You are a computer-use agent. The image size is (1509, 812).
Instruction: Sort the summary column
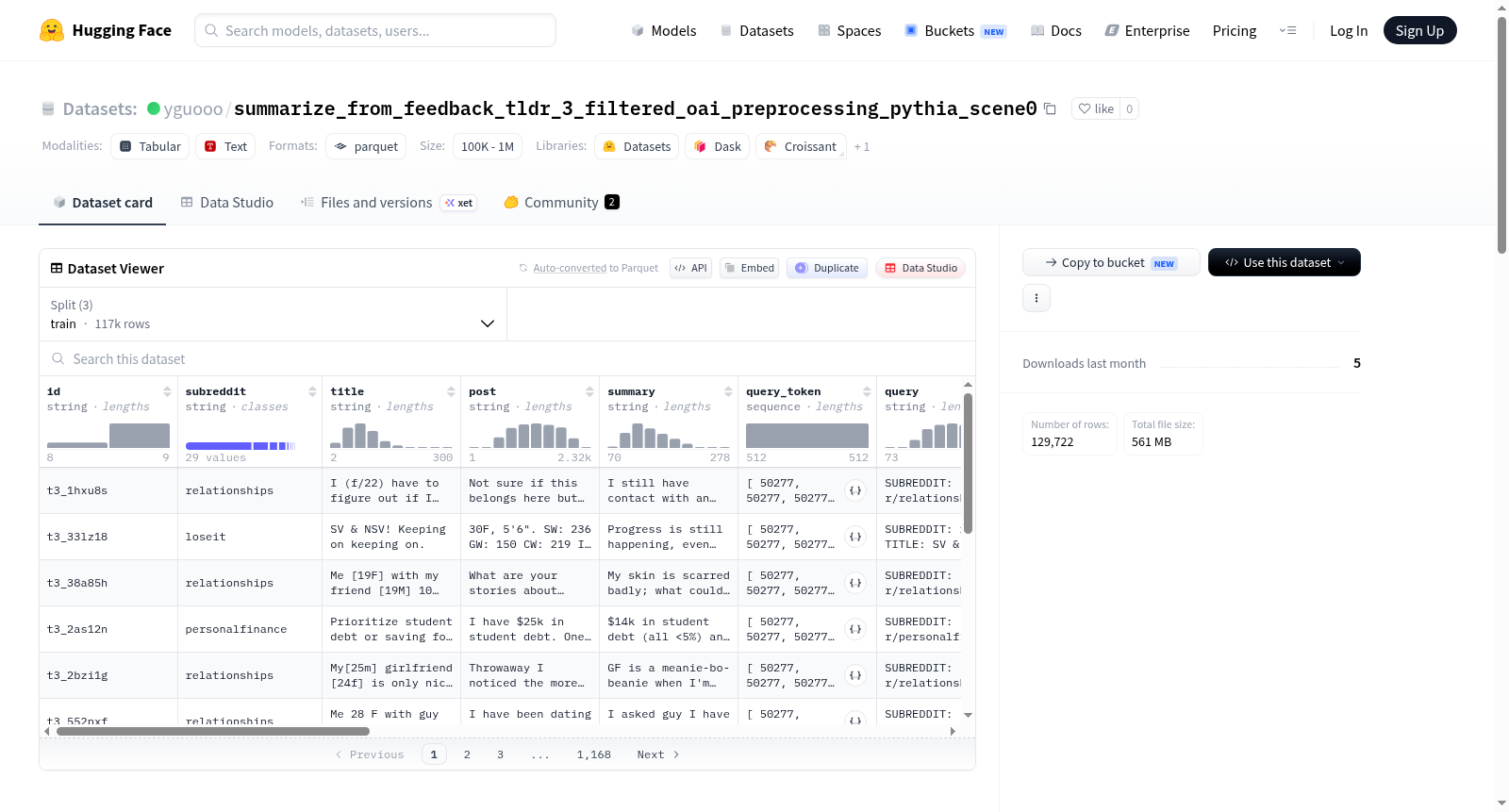pos(728,391)
